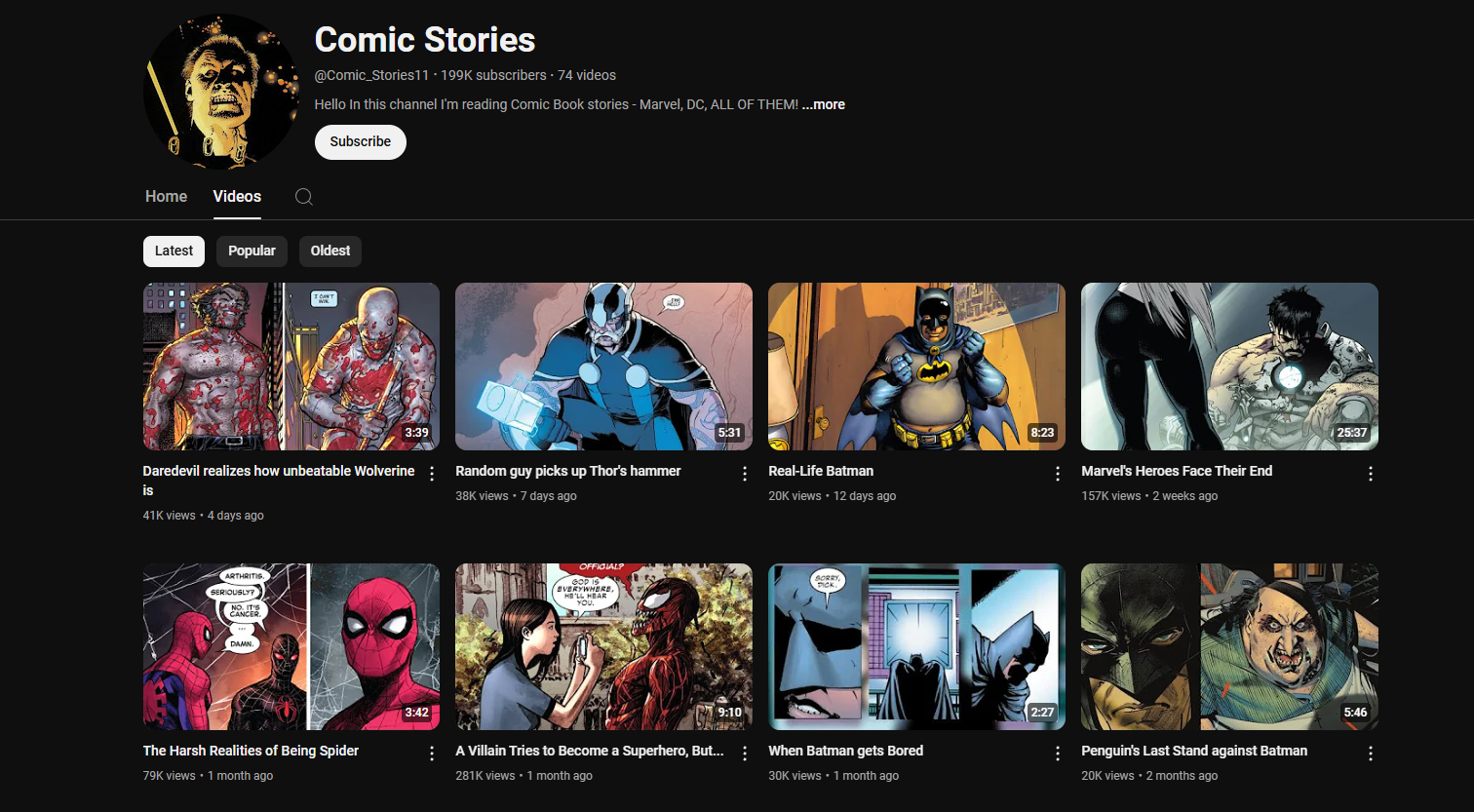This screenshot has height=812, width=1474.
Task: Click '41K views • 4 days ago' text
Action: tap(203, 516)
